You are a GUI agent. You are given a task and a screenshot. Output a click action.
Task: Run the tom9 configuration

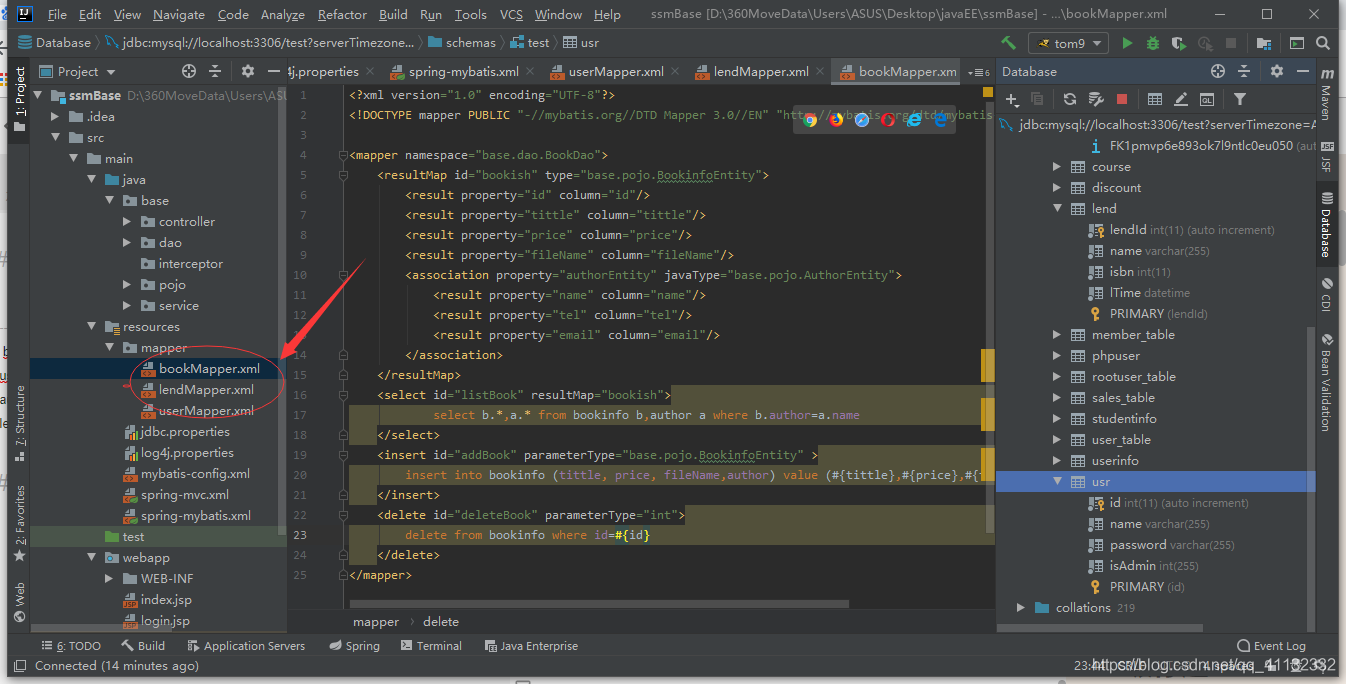pyautogui.click(x=1128, y=43)
